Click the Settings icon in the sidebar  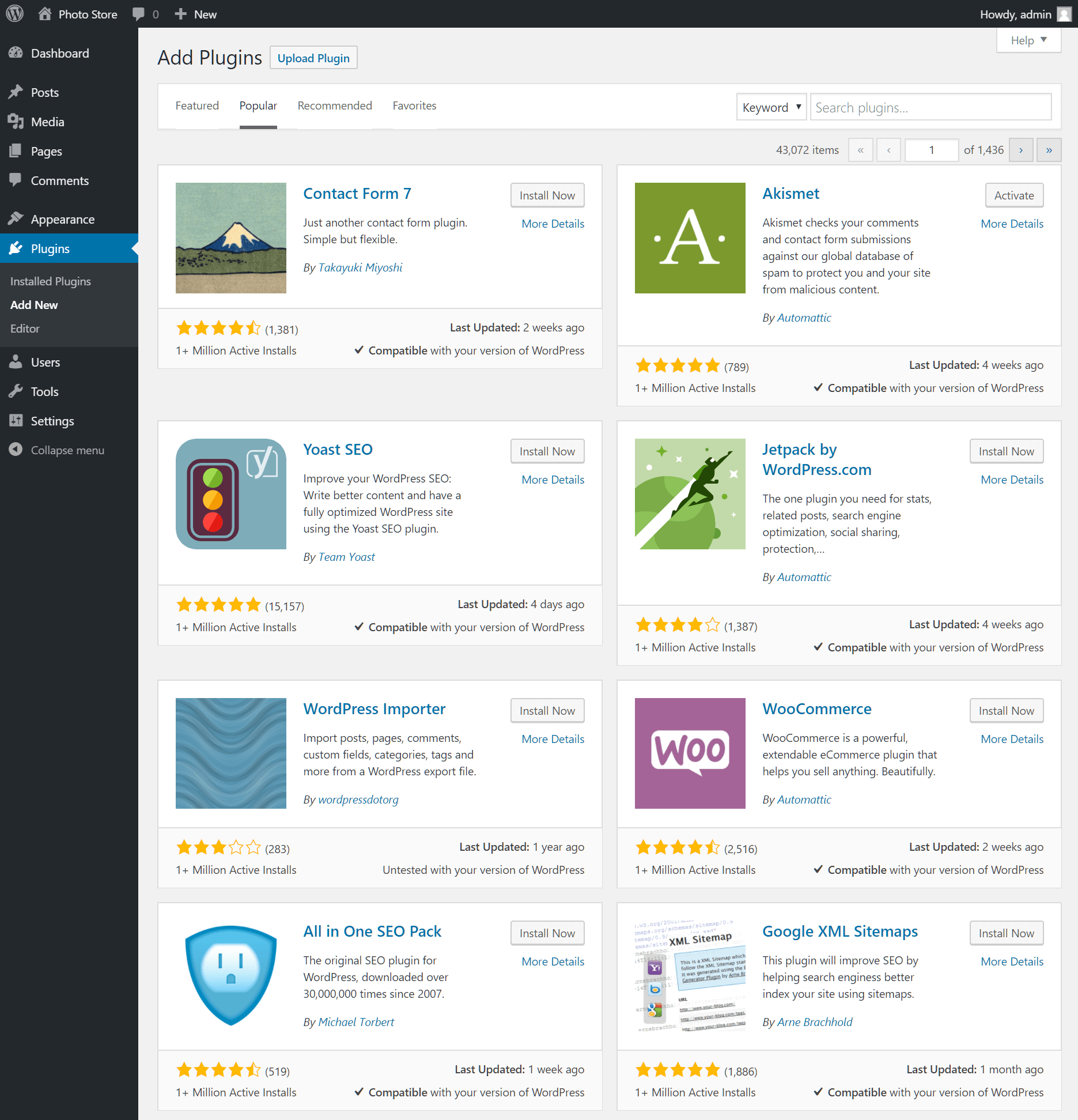point(16,421)
